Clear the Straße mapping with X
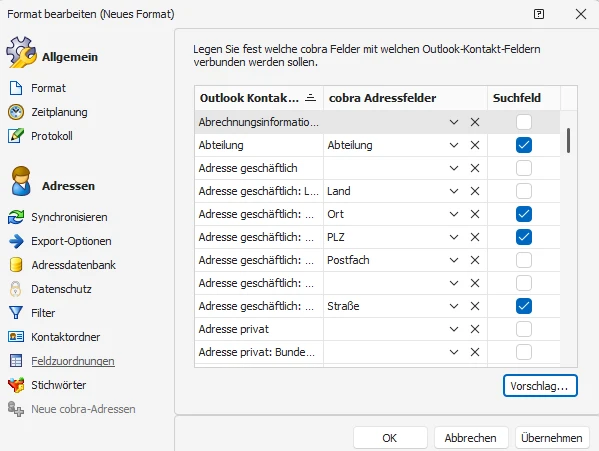599x451 pixels. pyautogui.click(x=475, y=306)
